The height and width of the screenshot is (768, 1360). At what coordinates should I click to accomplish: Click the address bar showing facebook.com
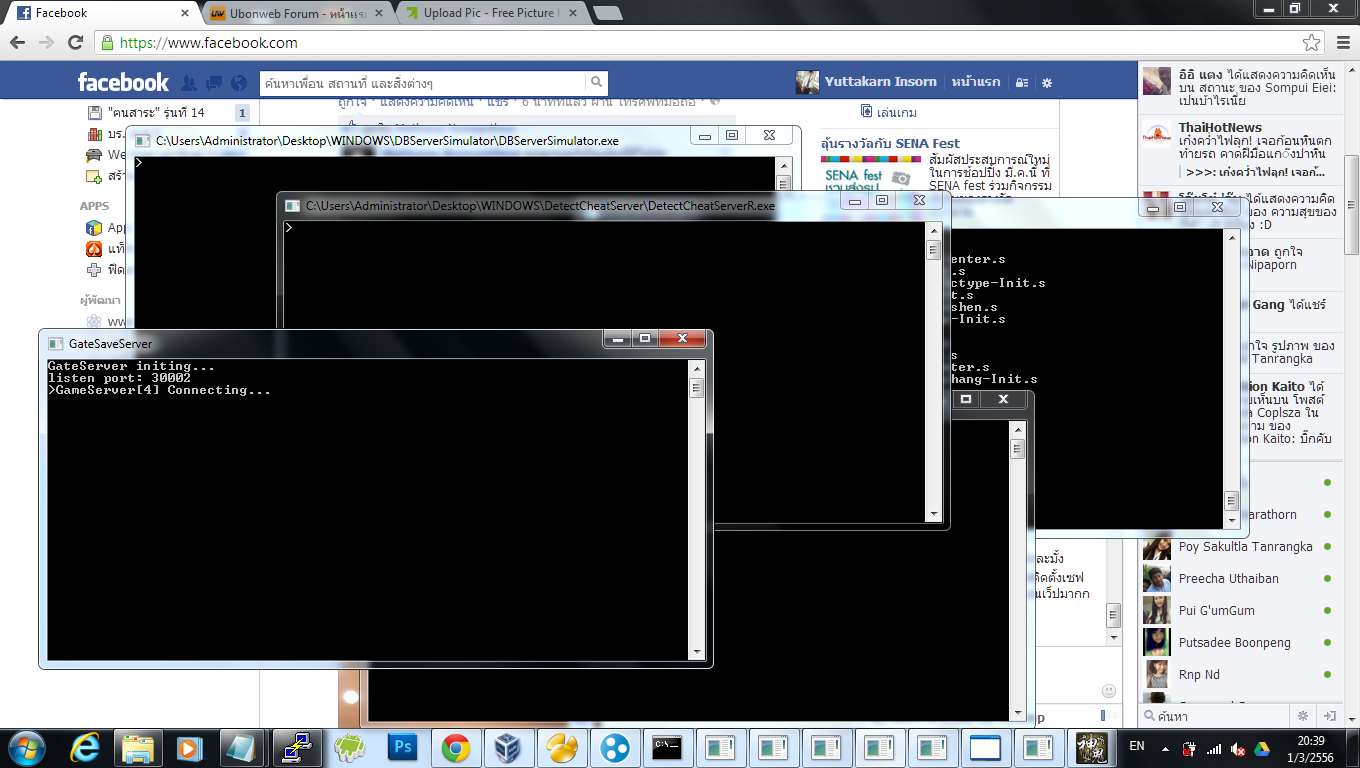tap(700, 43)
